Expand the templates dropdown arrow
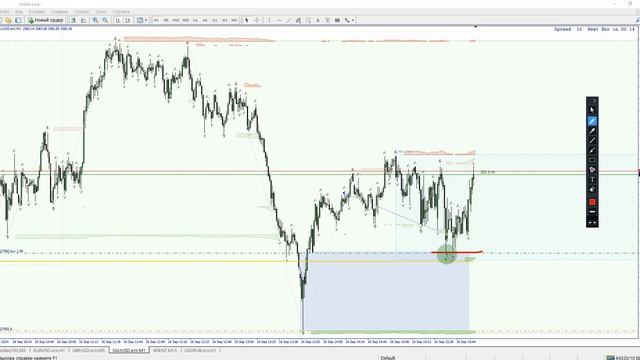The height and width of the screenshot is (360, 640). (x=146, y=20)
